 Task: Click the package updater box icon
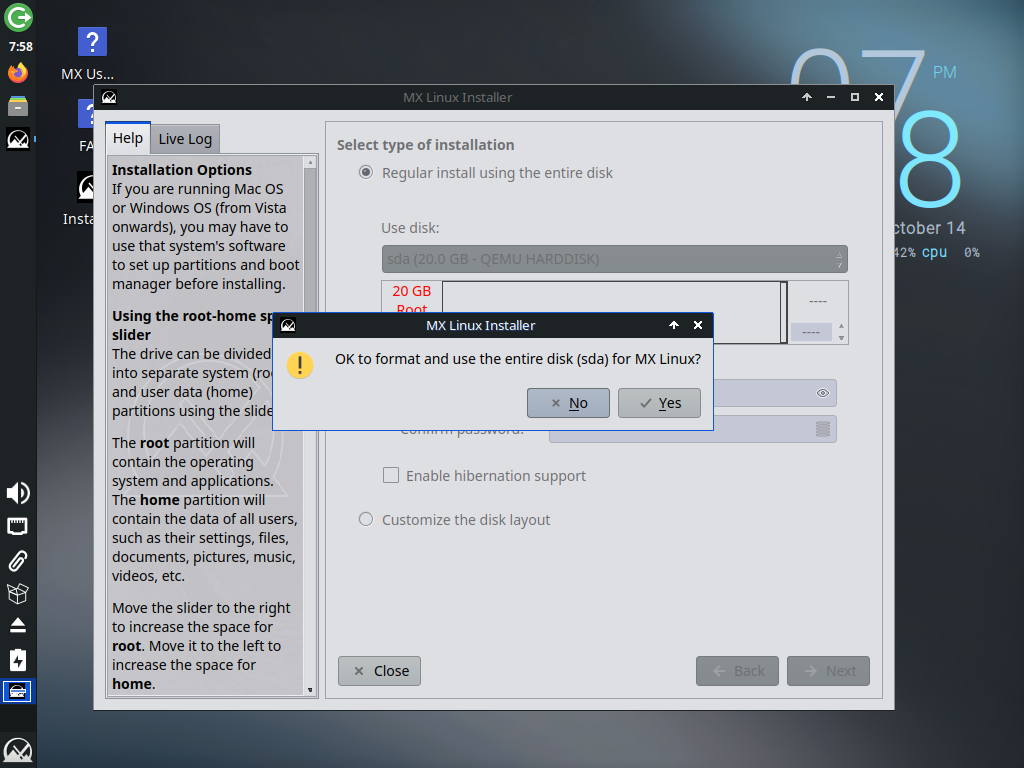click(18, 593)
